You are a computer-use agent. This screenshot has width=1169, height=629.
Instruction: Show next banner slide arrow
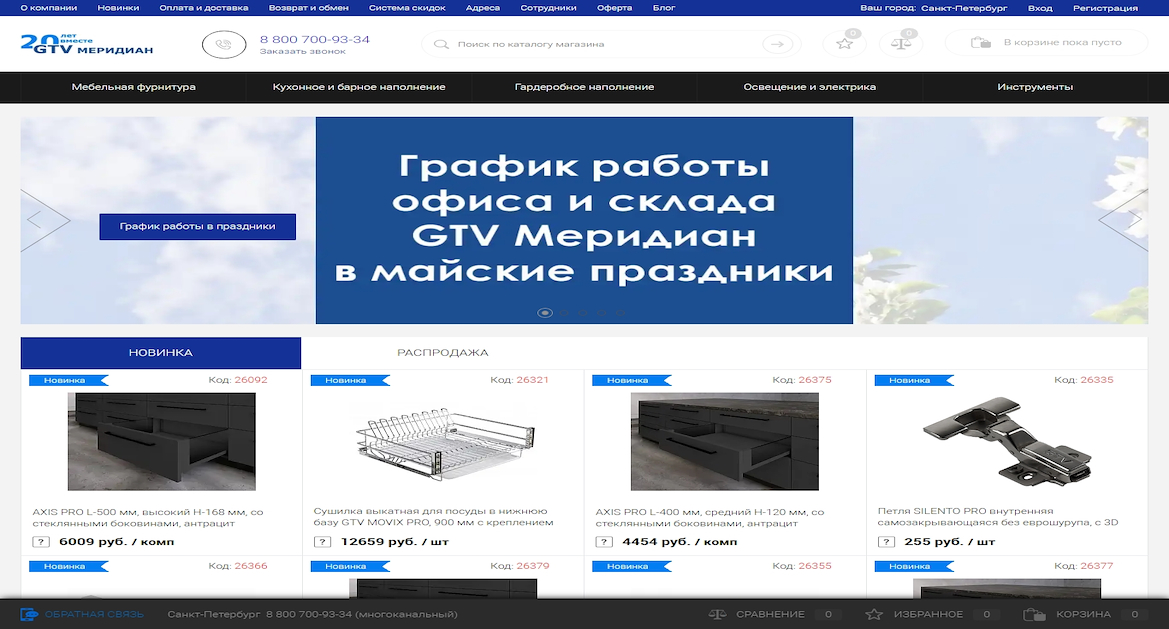point(1123,220)
